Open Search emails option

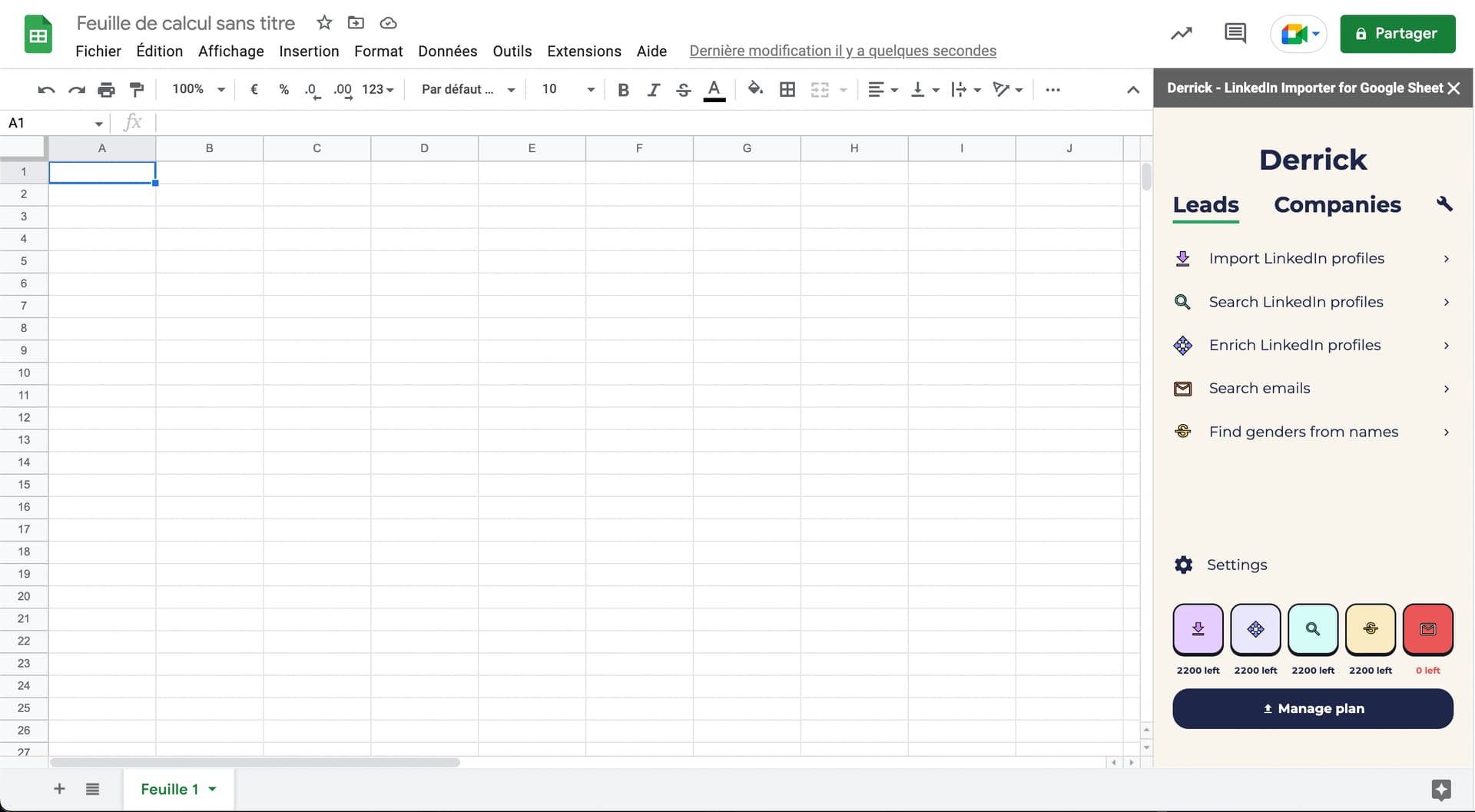click(1313, 389)
